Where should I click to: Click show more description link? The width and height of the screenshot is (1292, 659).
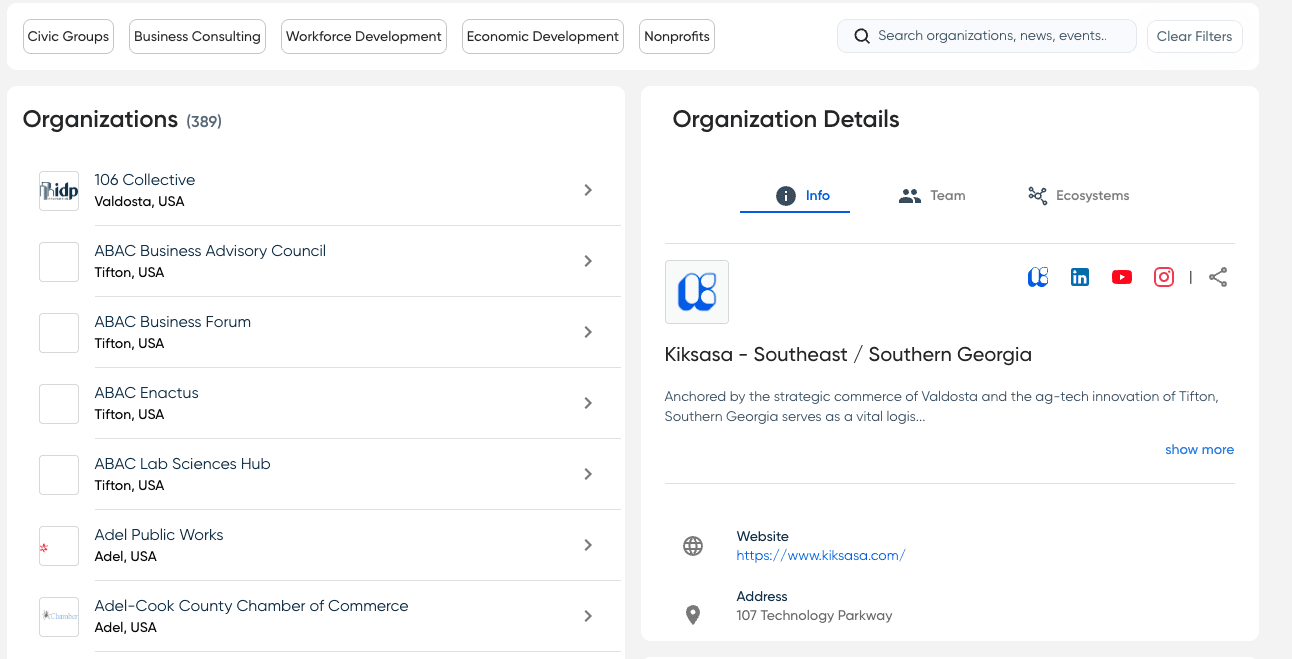[x=1199, y=450]
